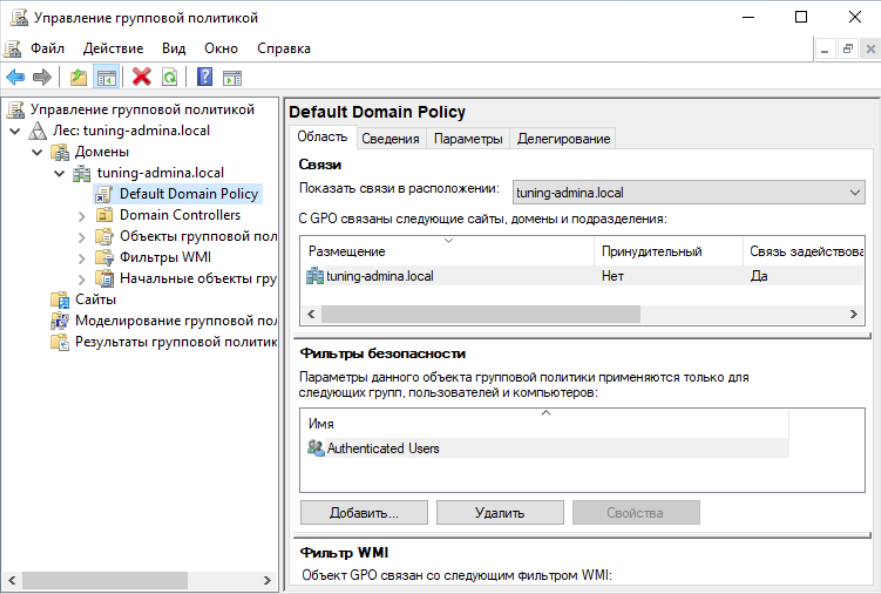
Task: Sort by the Размещение column header
Action: pyautogui.click(x=448, y=251)
